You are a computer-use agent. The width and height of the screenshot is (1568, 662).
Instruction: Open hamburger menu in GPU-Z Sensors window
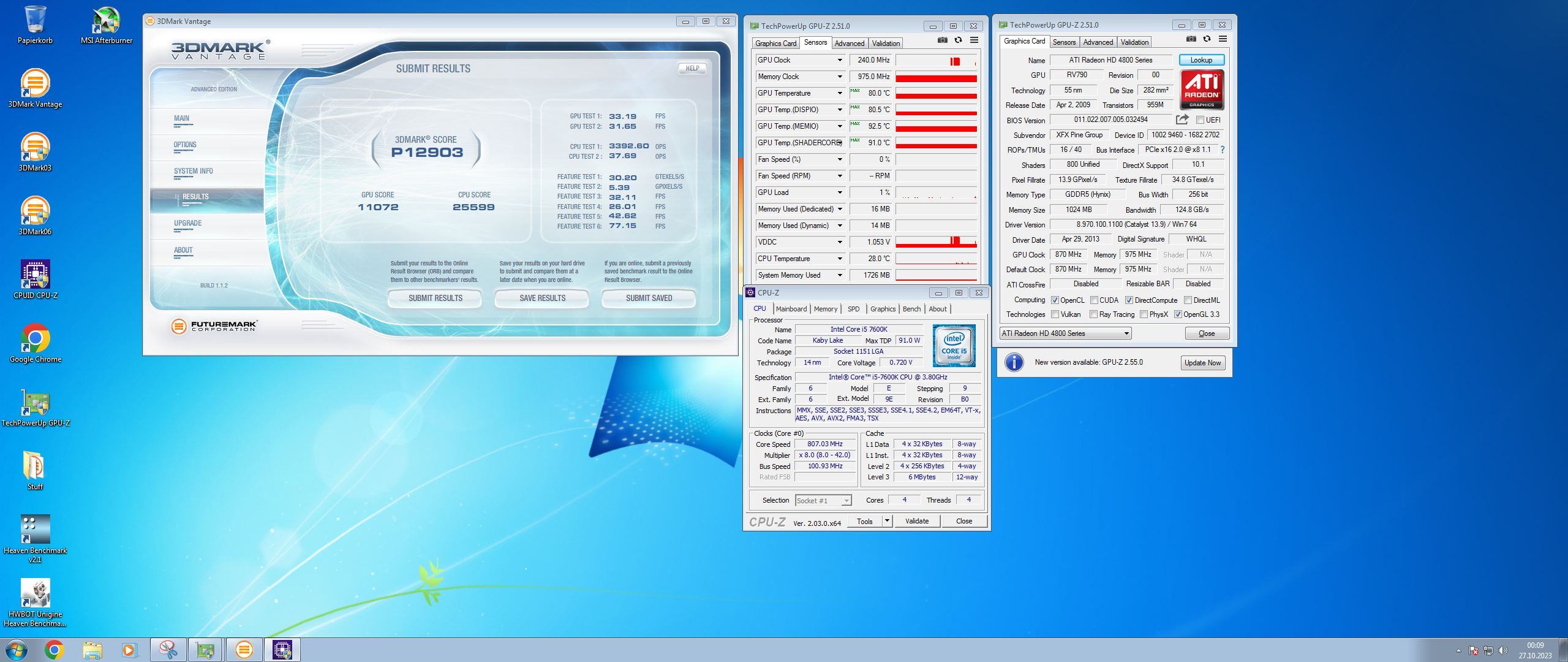pyautogui.click(x=974, y=40)
